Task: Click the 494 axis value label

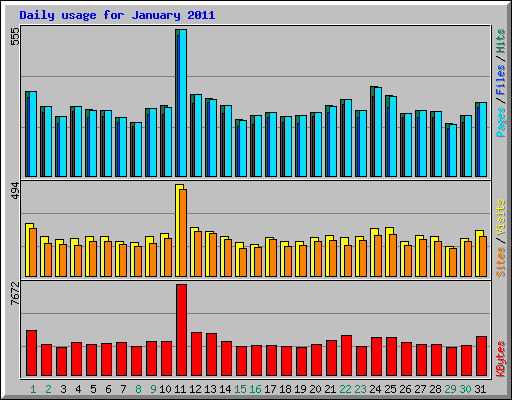Action: point(15,191)
